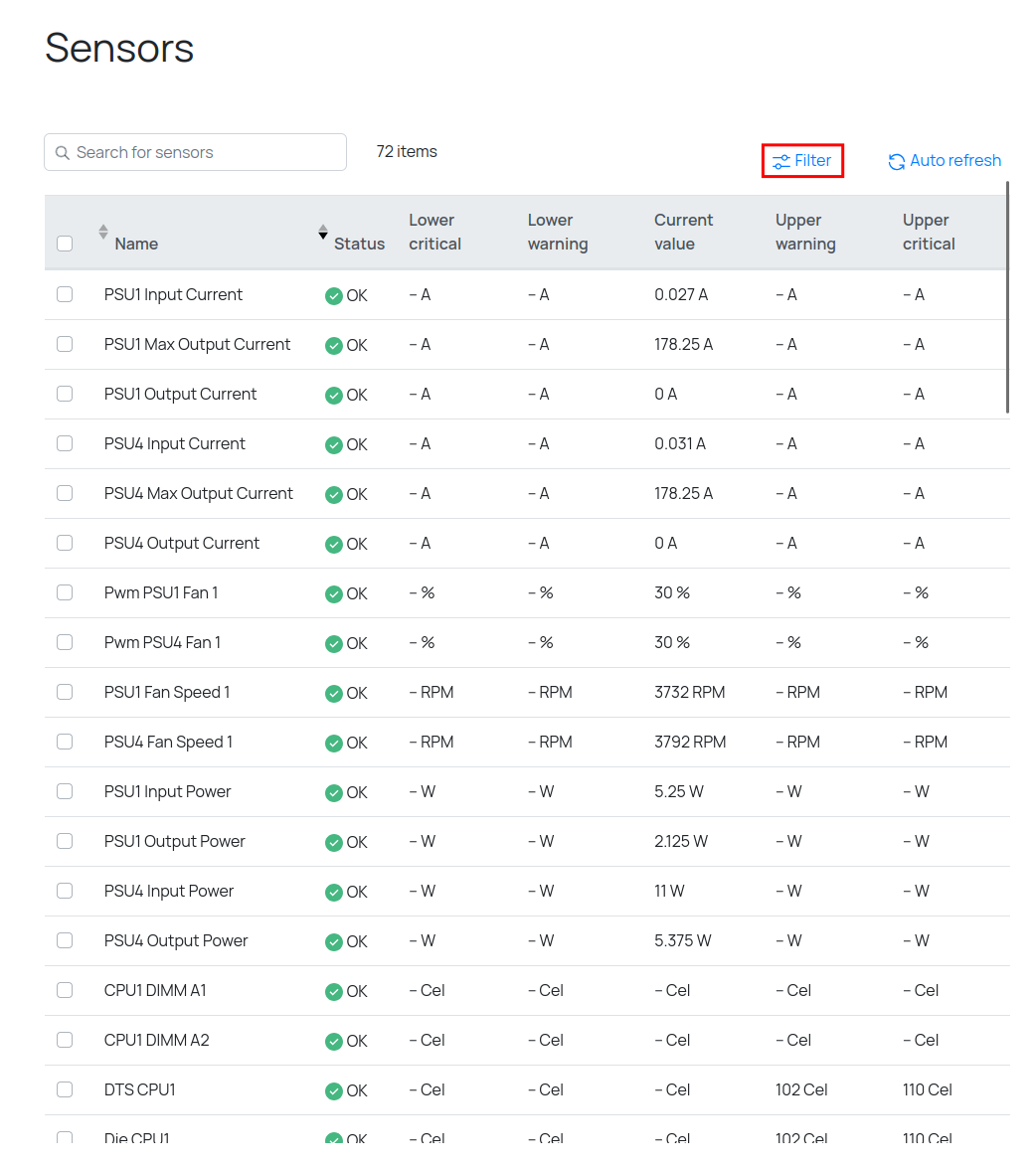Click the OK status icon for PSU4 Output Power
The height and width of the screenshot is (1166, 1036).
tap(334, 941)
